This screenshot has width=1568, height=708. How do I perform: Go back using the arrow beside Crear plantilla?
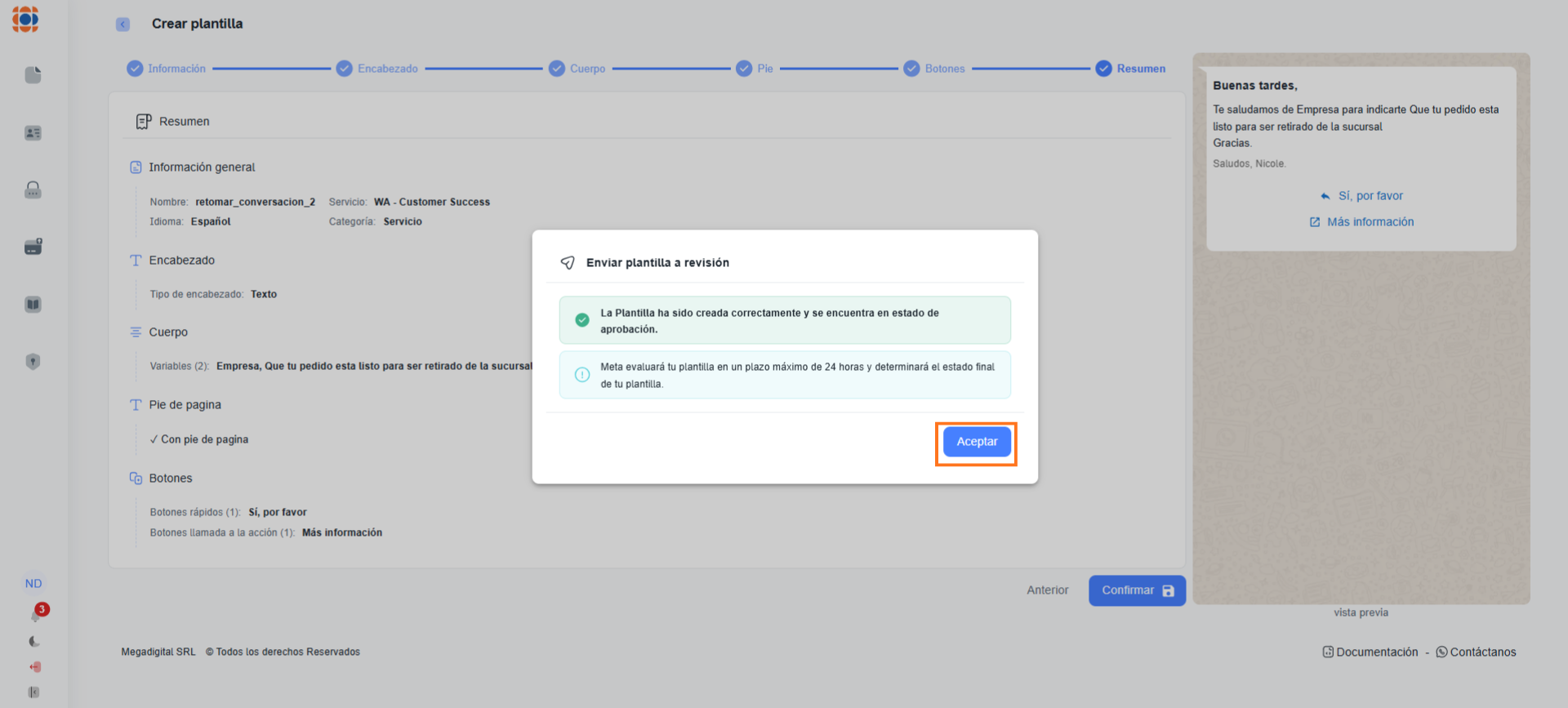[122, 24]
